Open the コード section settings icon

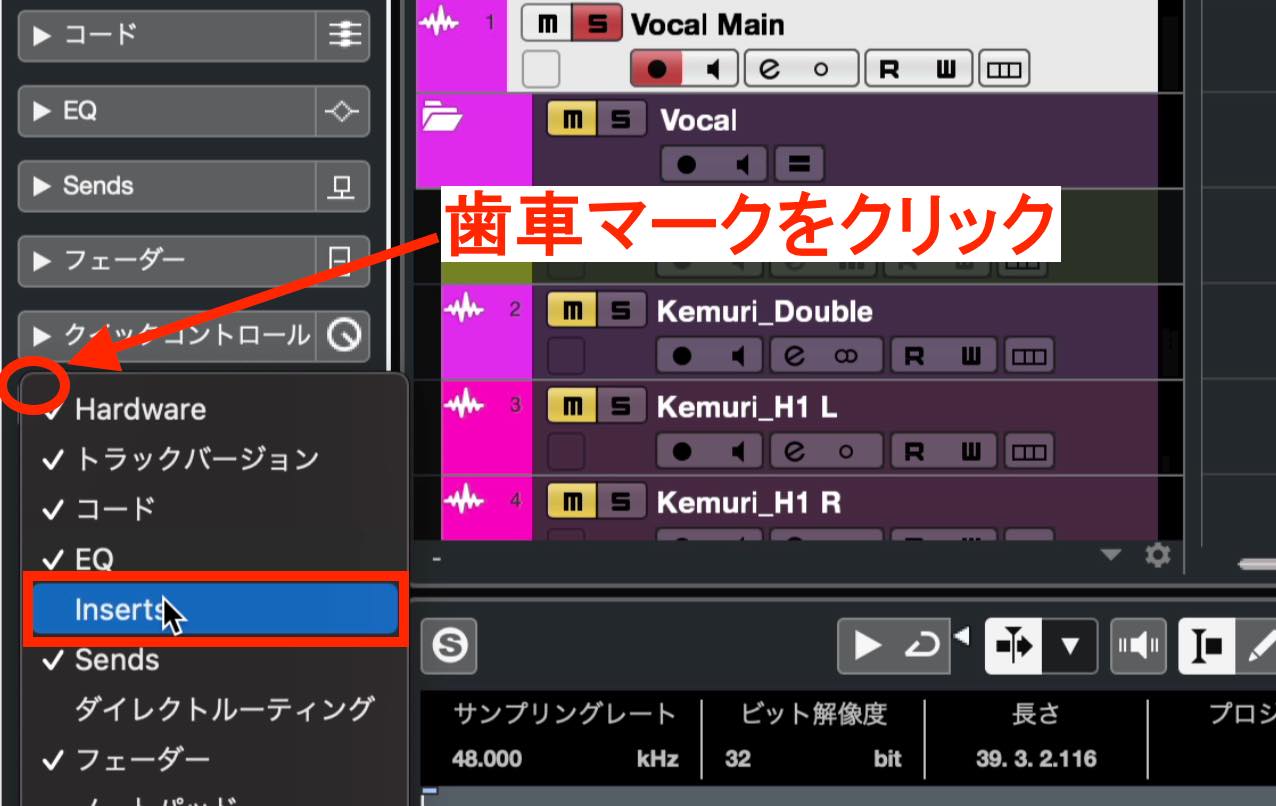(343, 35)
